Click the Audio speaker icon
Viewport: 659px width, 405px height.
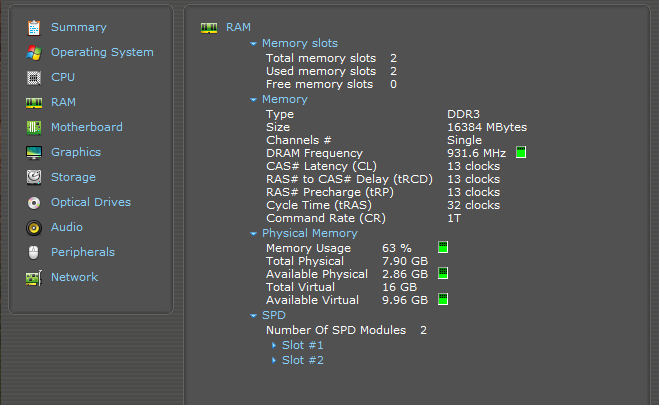pyautogui.click(x=33, y=227)
